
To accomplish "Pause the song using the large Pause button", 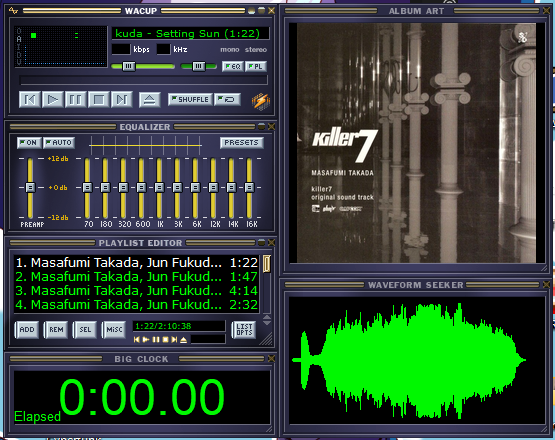I will tap(75, 100).
